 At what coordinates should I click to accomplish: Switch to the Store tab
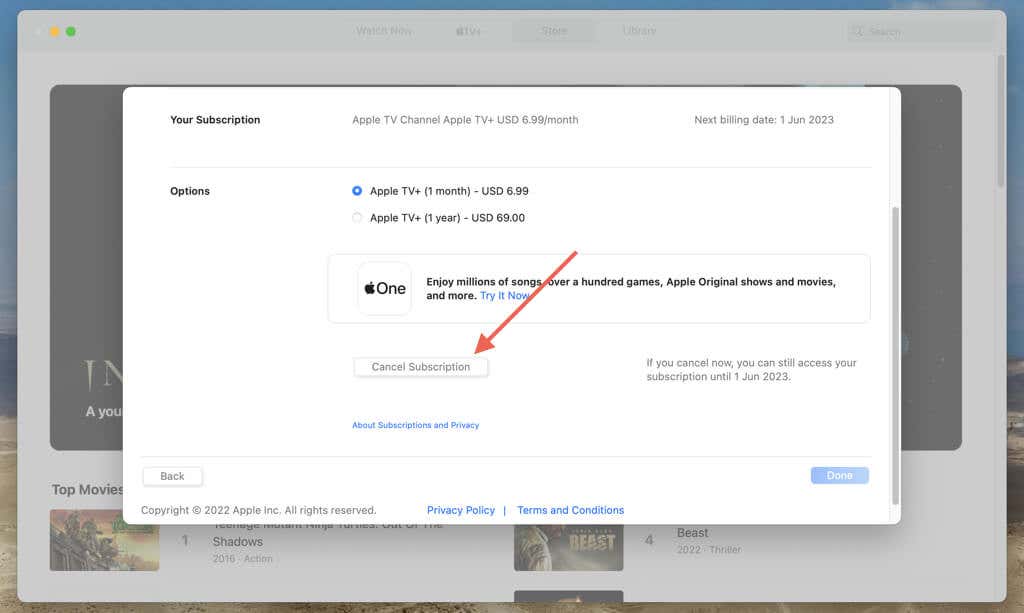click(x=555, y=31)
